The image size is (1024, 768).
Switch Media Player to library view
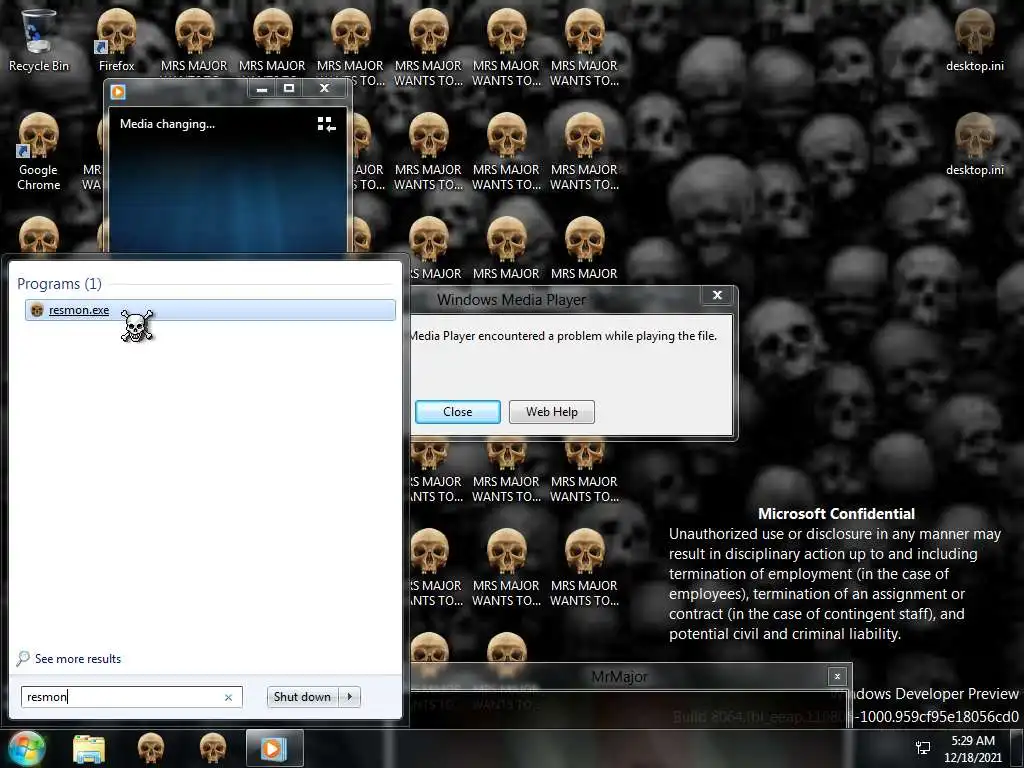pos(326,124)
